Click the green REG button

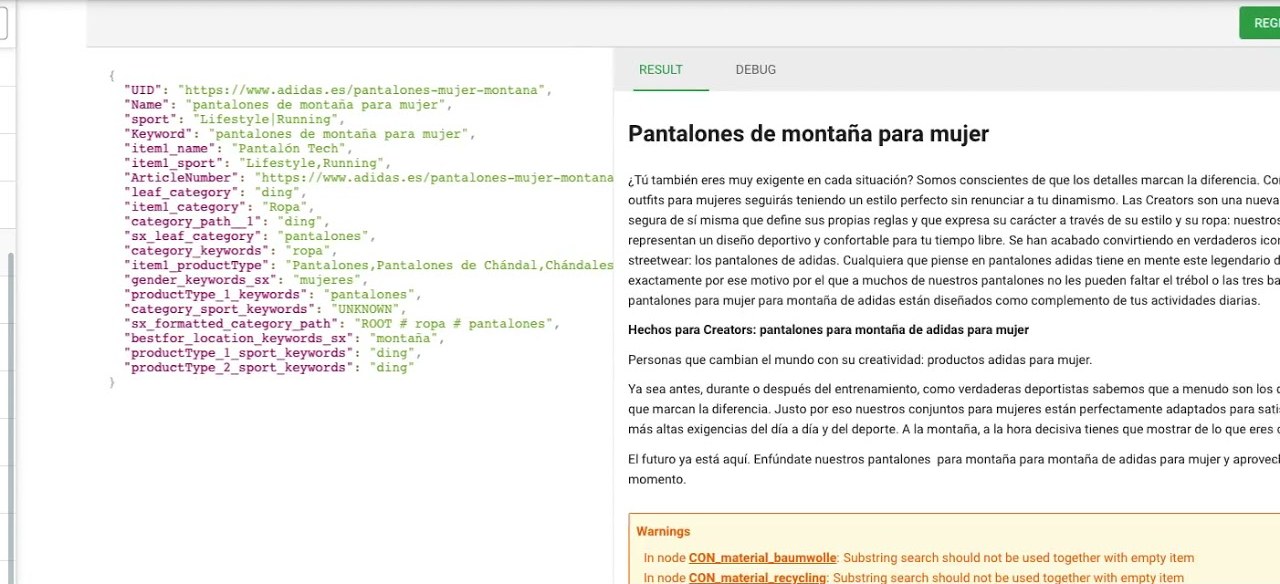1260,23
